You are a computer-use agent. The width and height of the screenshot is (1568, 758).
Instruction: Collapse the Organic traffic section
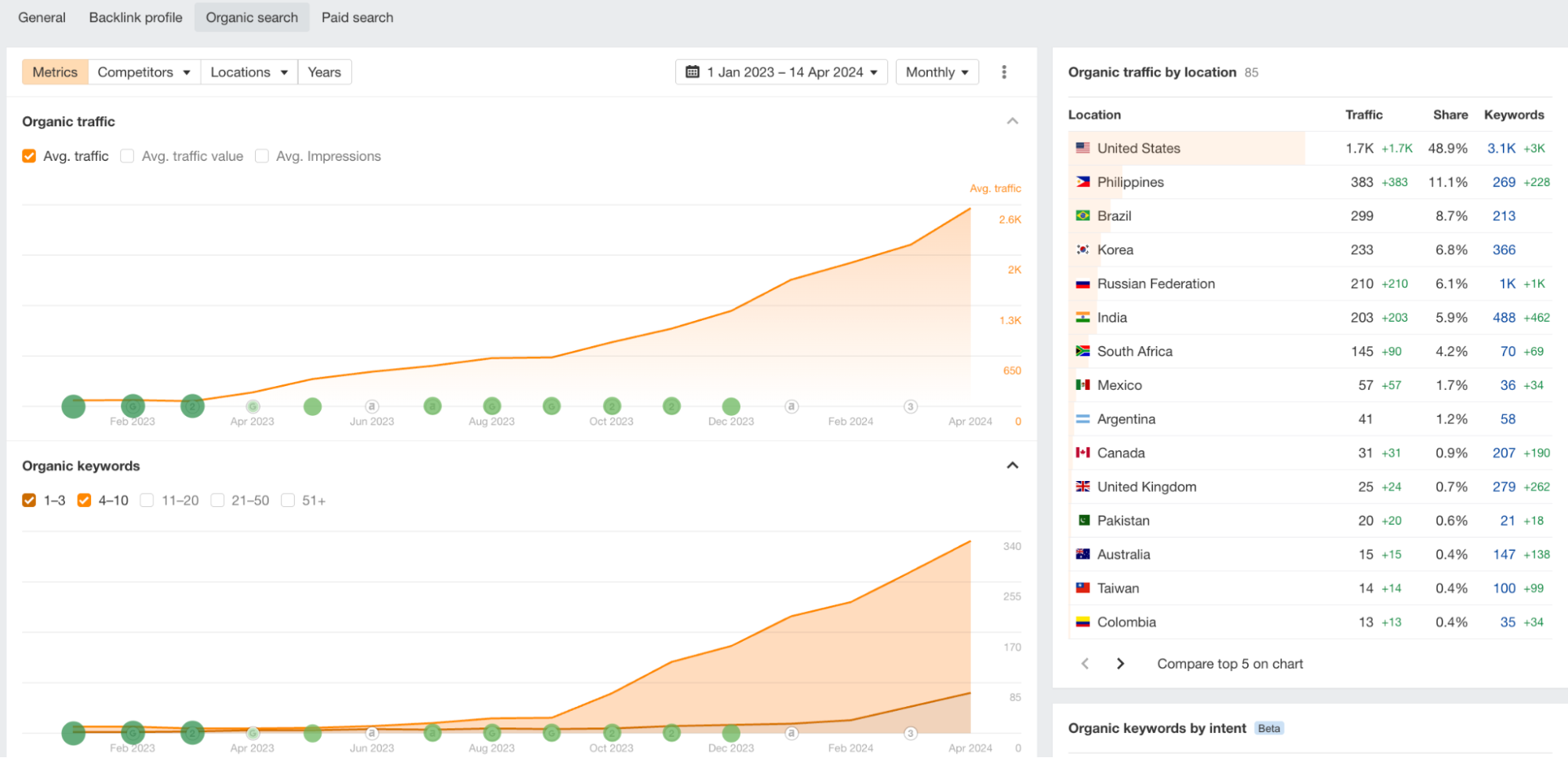tap(1013, 122)
